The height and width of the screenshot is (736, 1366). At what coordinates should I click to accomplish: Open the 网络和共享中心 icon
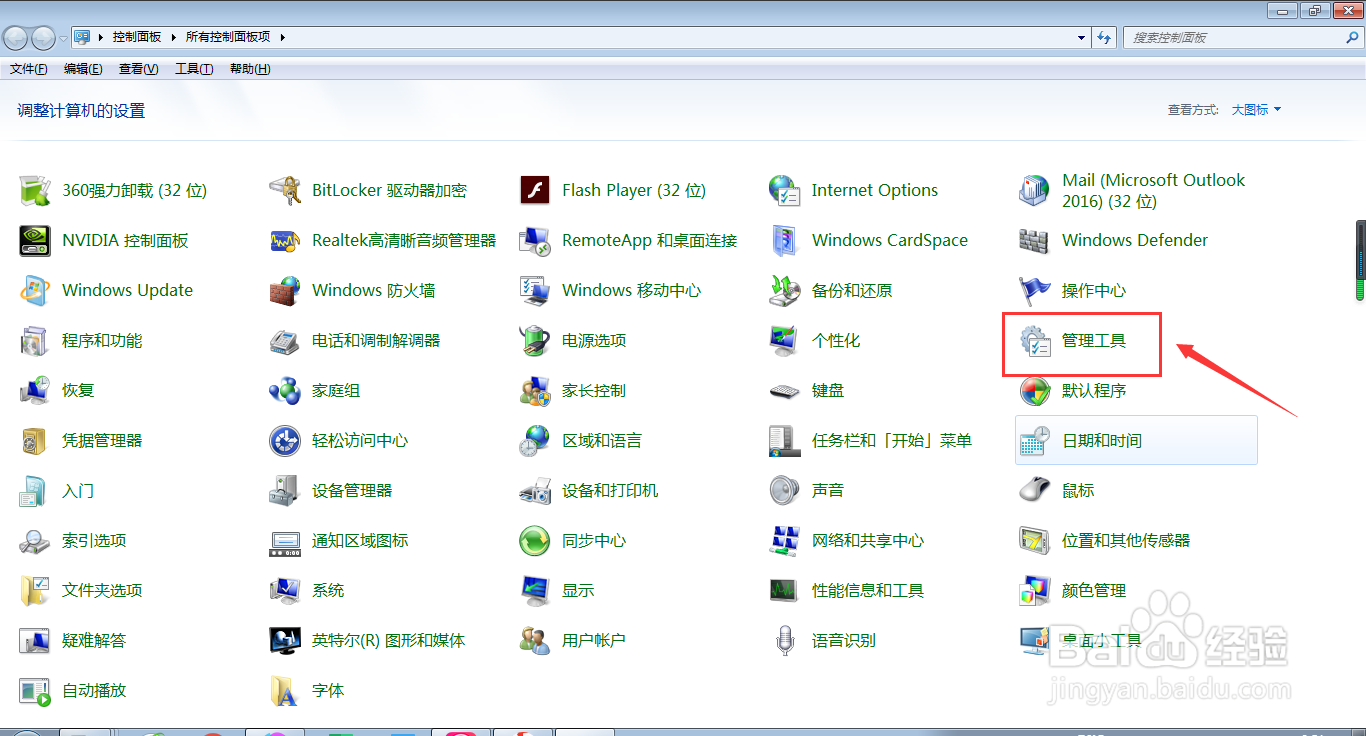click(x=785, y=540)
